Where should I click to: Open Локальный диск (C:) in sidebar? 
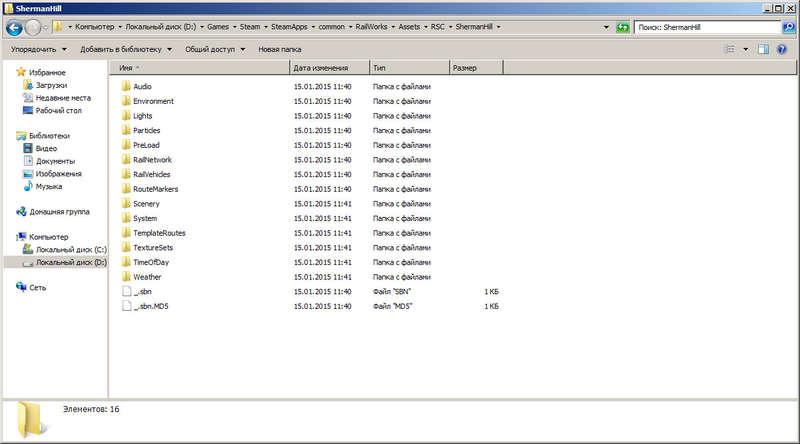[x=71, y=250]
